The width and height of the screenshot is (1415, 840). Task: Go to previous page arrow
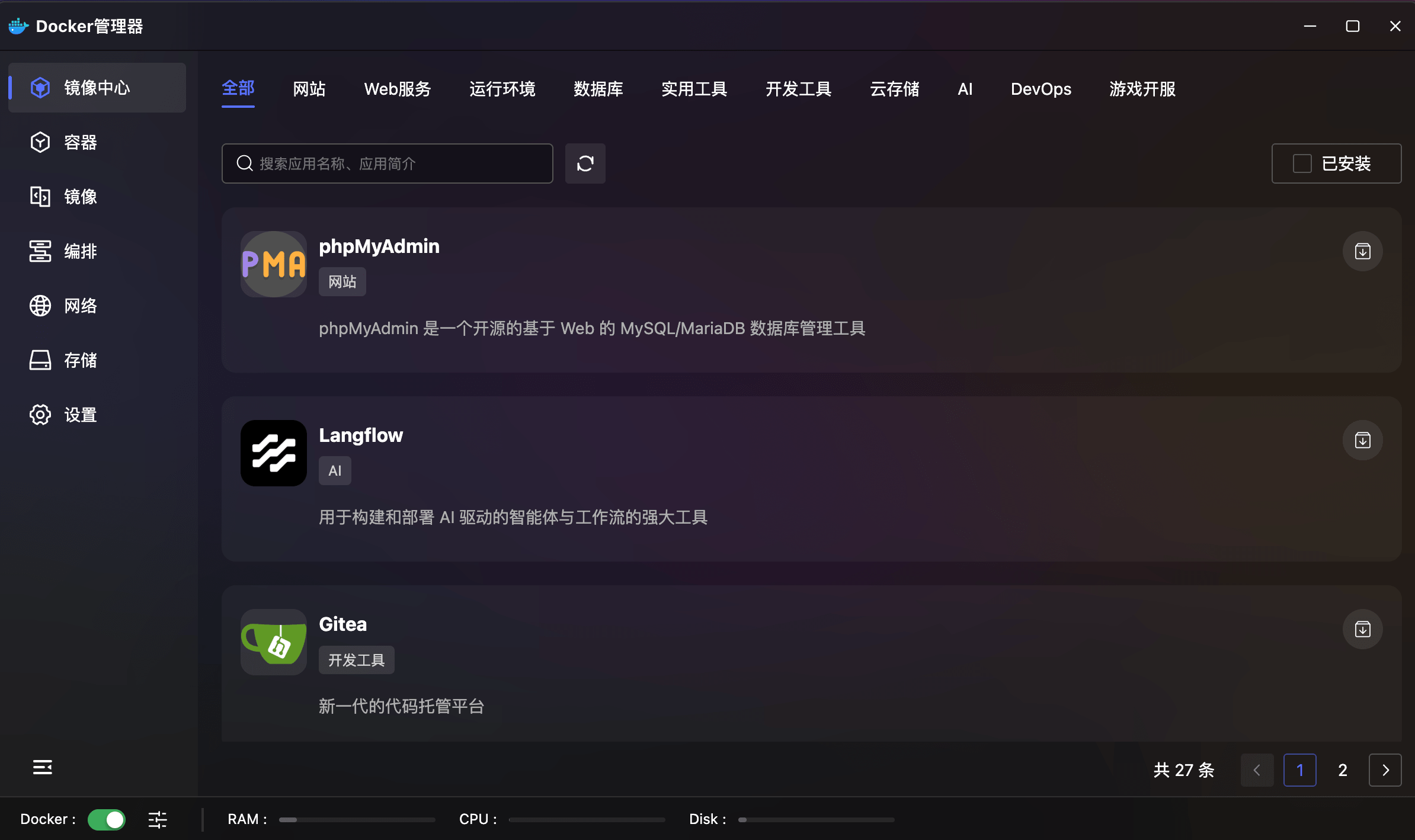click(x=1257, y=770)
